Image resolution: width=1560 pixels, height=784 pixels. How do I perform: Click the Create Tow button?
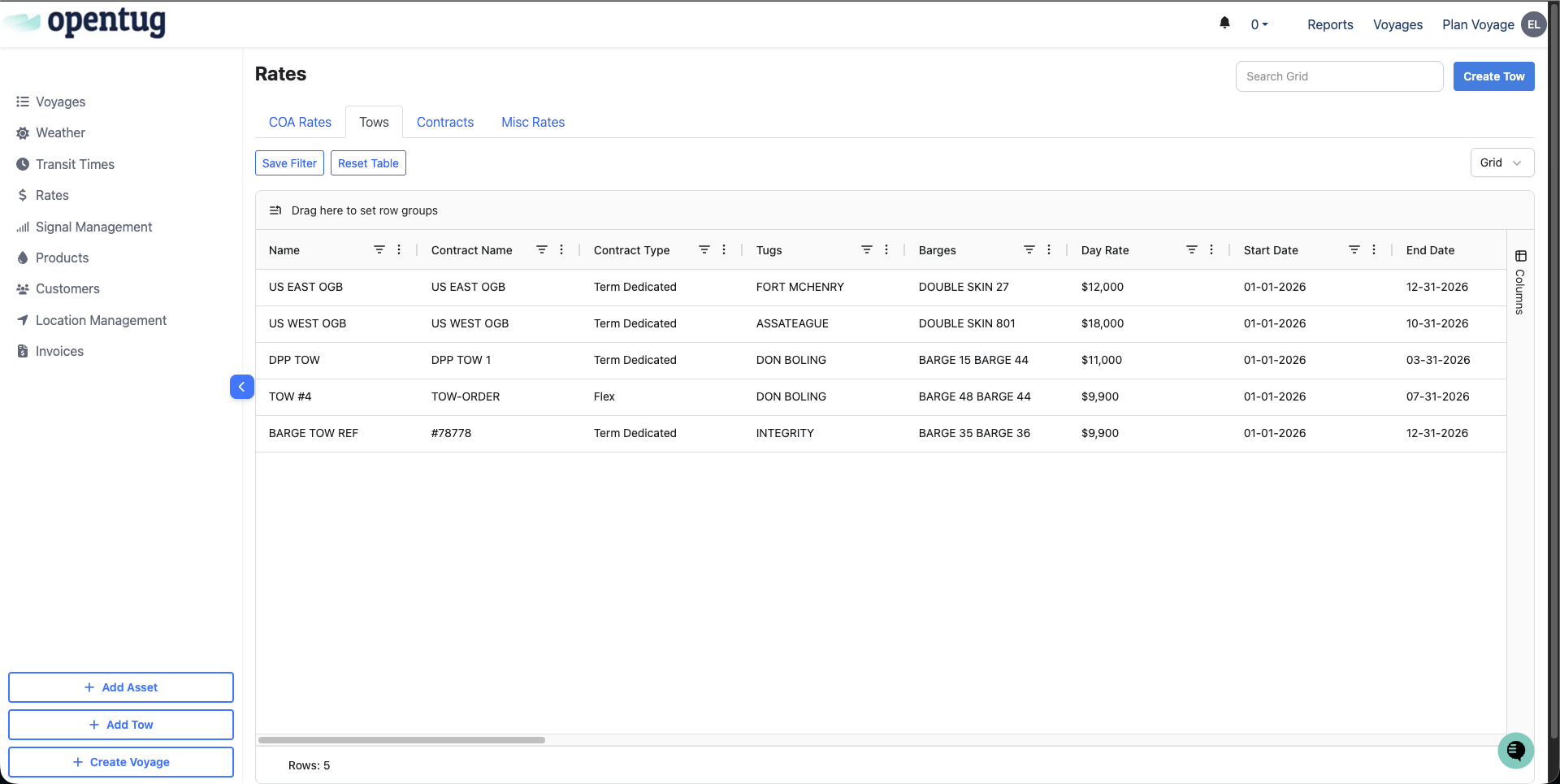(1493, 76)
